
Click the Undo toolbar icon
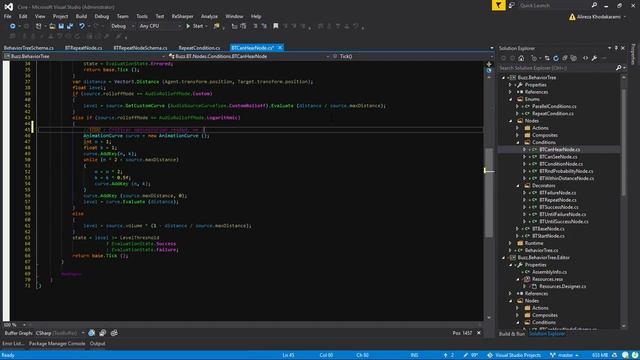[x=82, y=26]
